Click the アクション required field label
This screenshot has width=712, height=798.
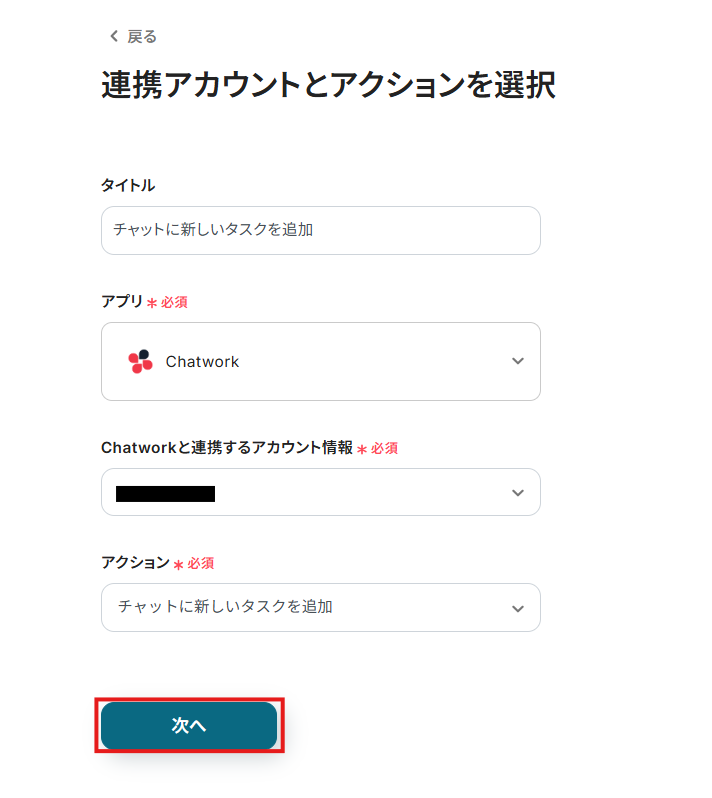[x=135, y=563]
